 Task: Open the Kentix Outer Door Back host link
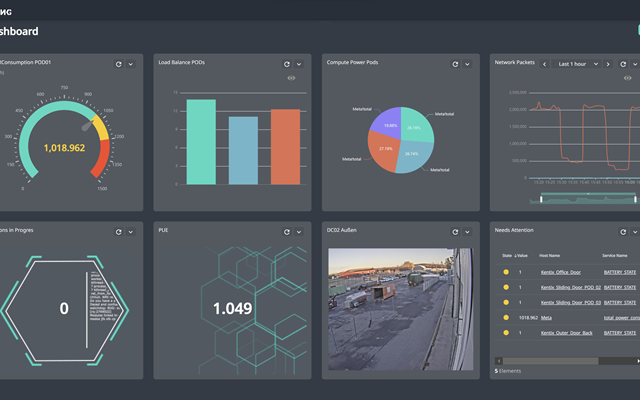click(567, 333)
